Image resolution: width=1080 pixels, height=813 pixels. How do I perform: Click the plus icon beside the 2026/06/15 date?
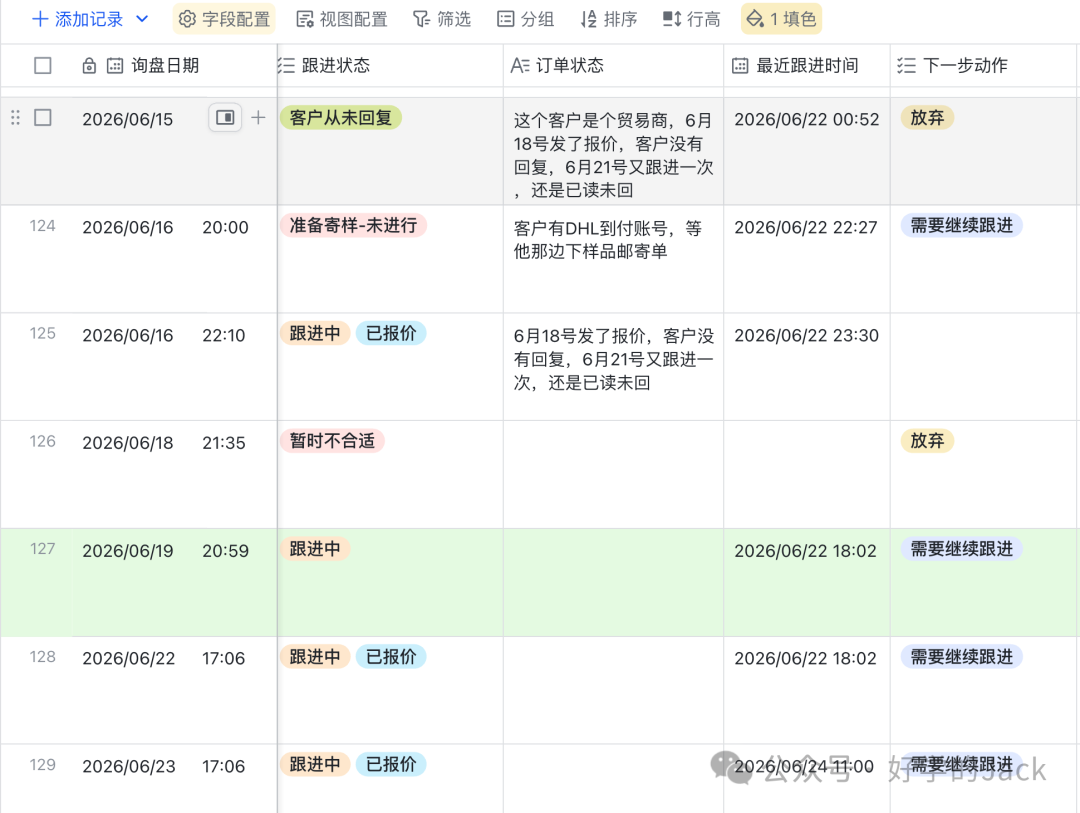tap(258, 118)
